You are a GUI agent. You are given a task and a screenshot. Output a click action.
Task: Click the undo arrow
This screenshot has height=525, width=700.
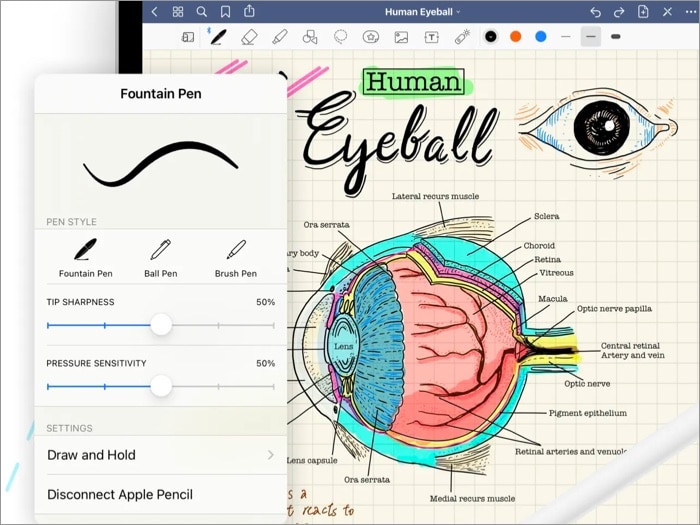click(x=596, y=12)
